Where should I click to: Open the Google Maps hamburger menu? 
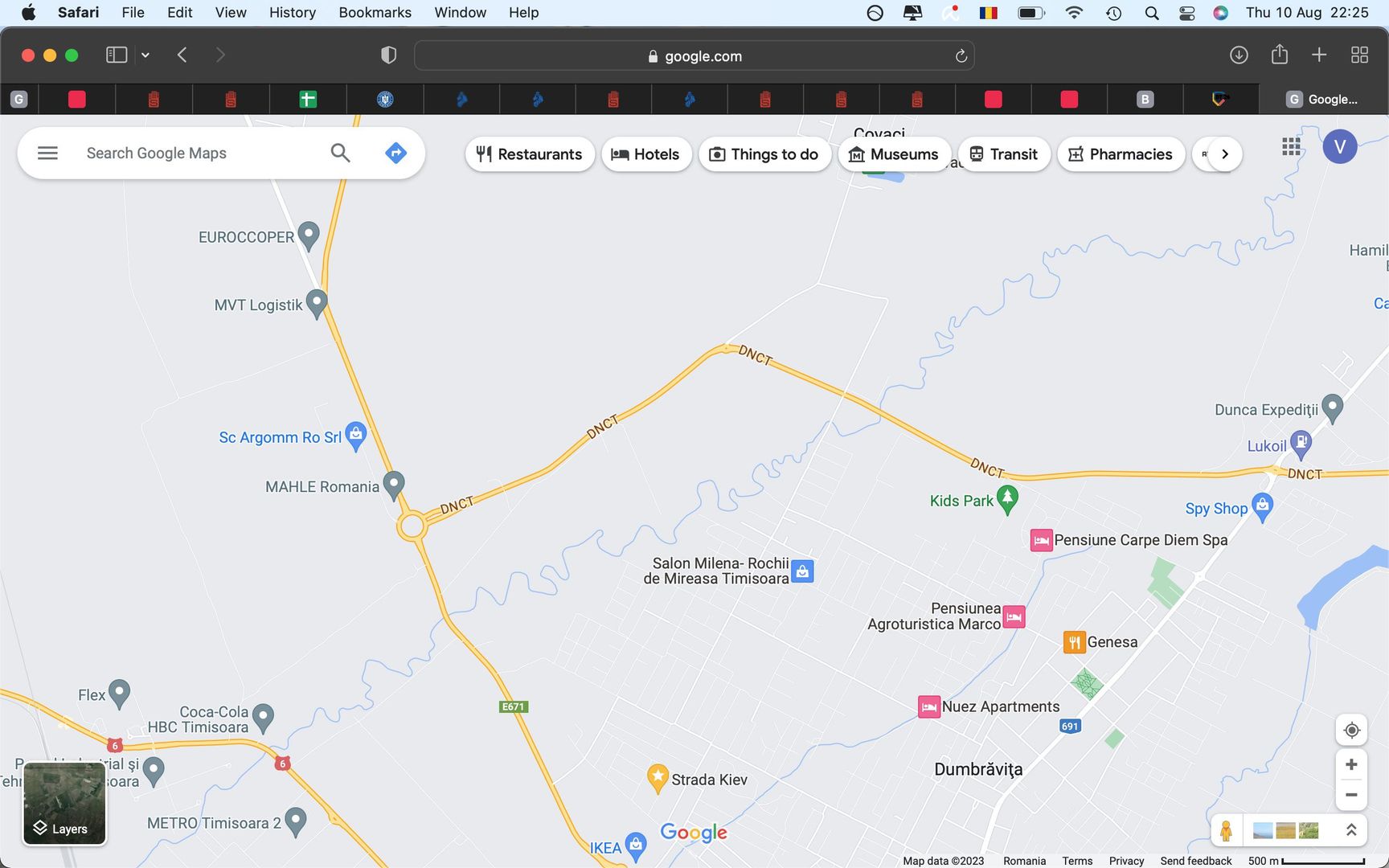click(x=47, y=153)
